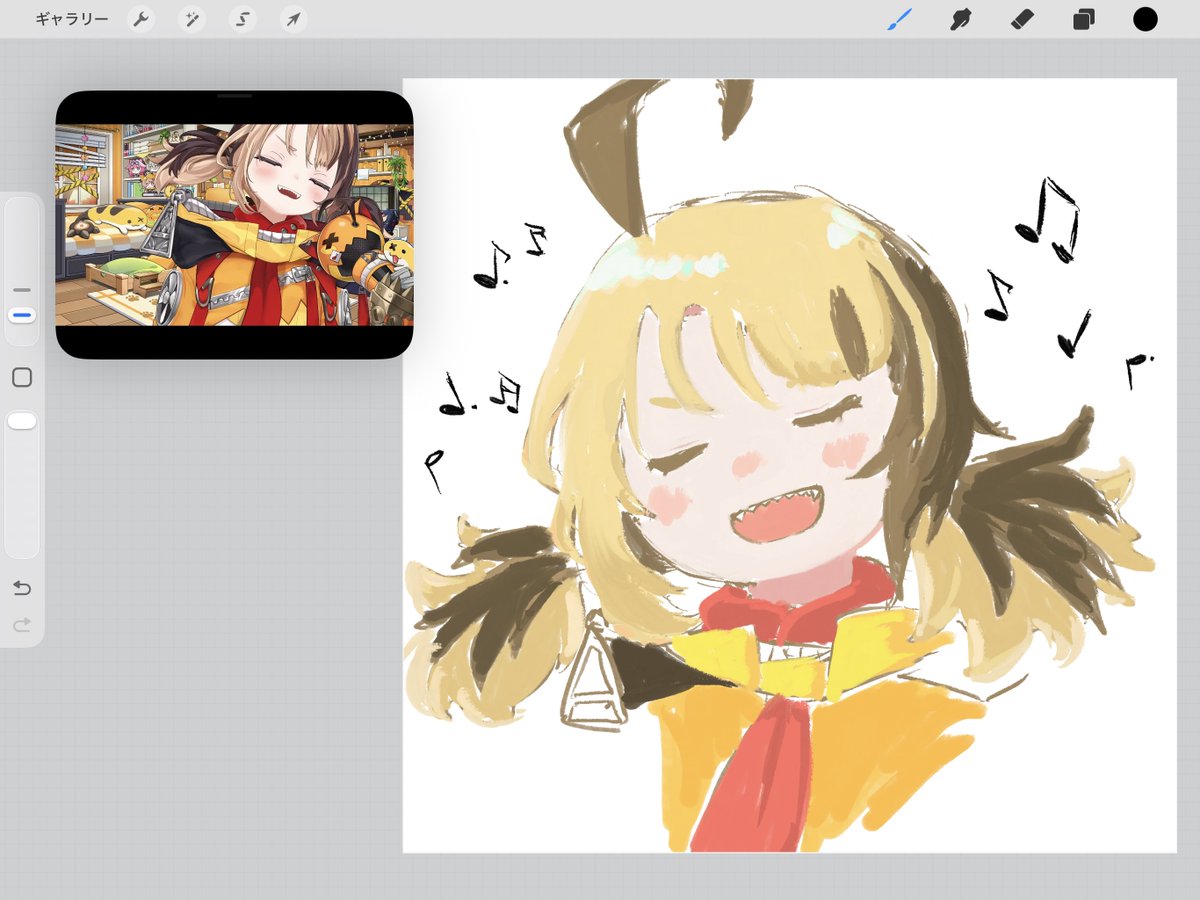
Task: Tap the reference window top drag handle
Action: [234, 96]
